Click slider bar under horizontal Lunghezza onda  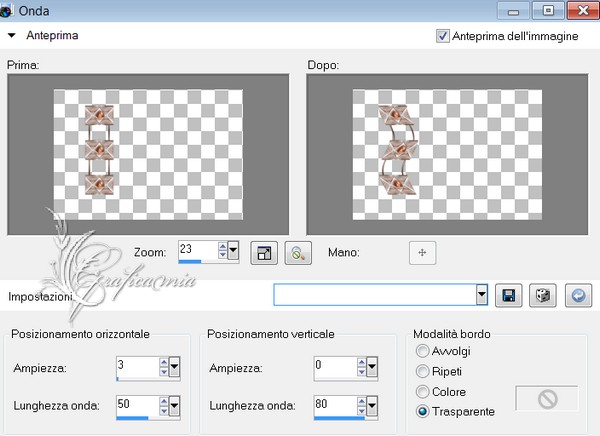point(132,418)
